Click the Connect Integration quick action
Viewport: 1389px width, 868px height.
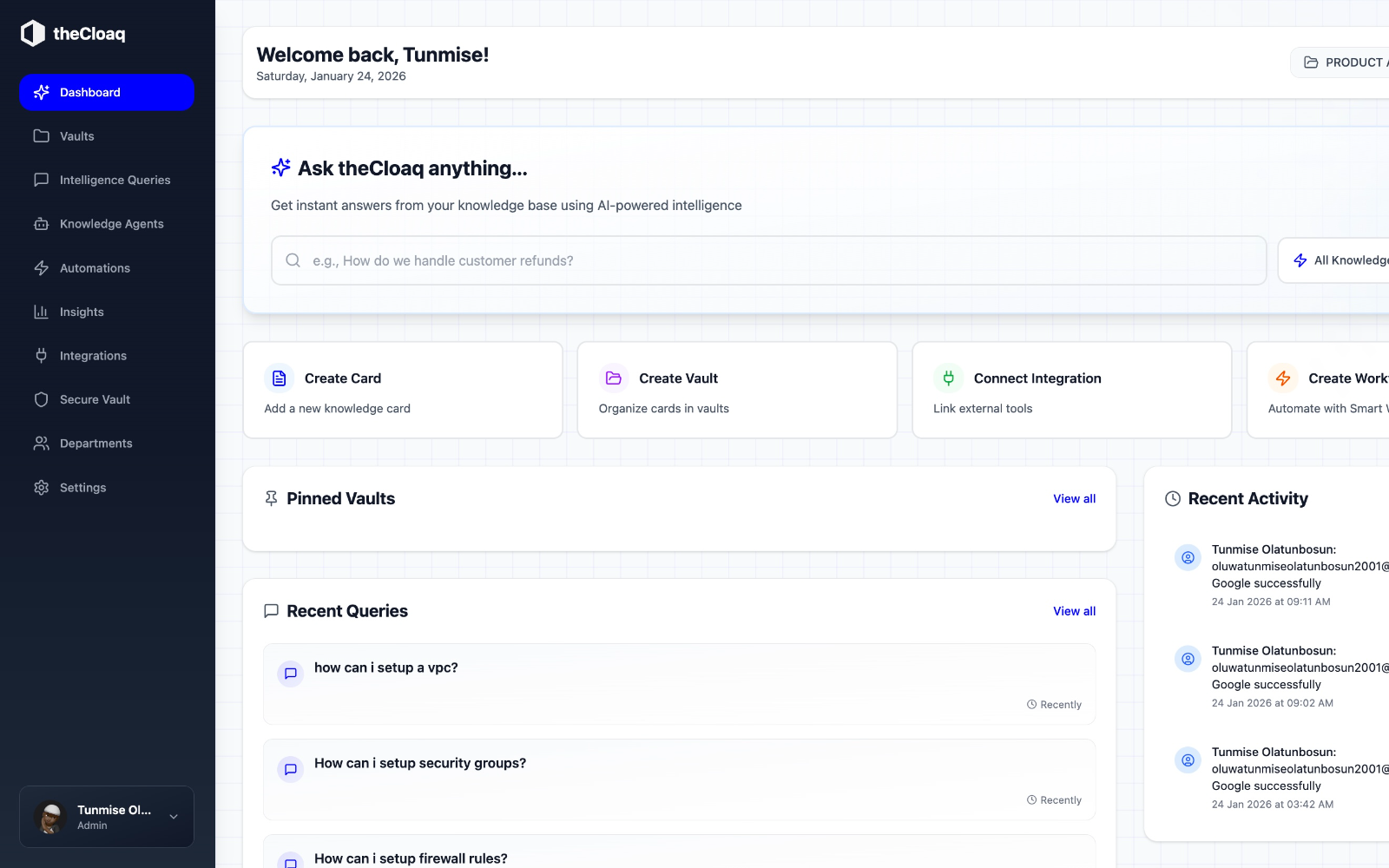(x=1072, y=390)
